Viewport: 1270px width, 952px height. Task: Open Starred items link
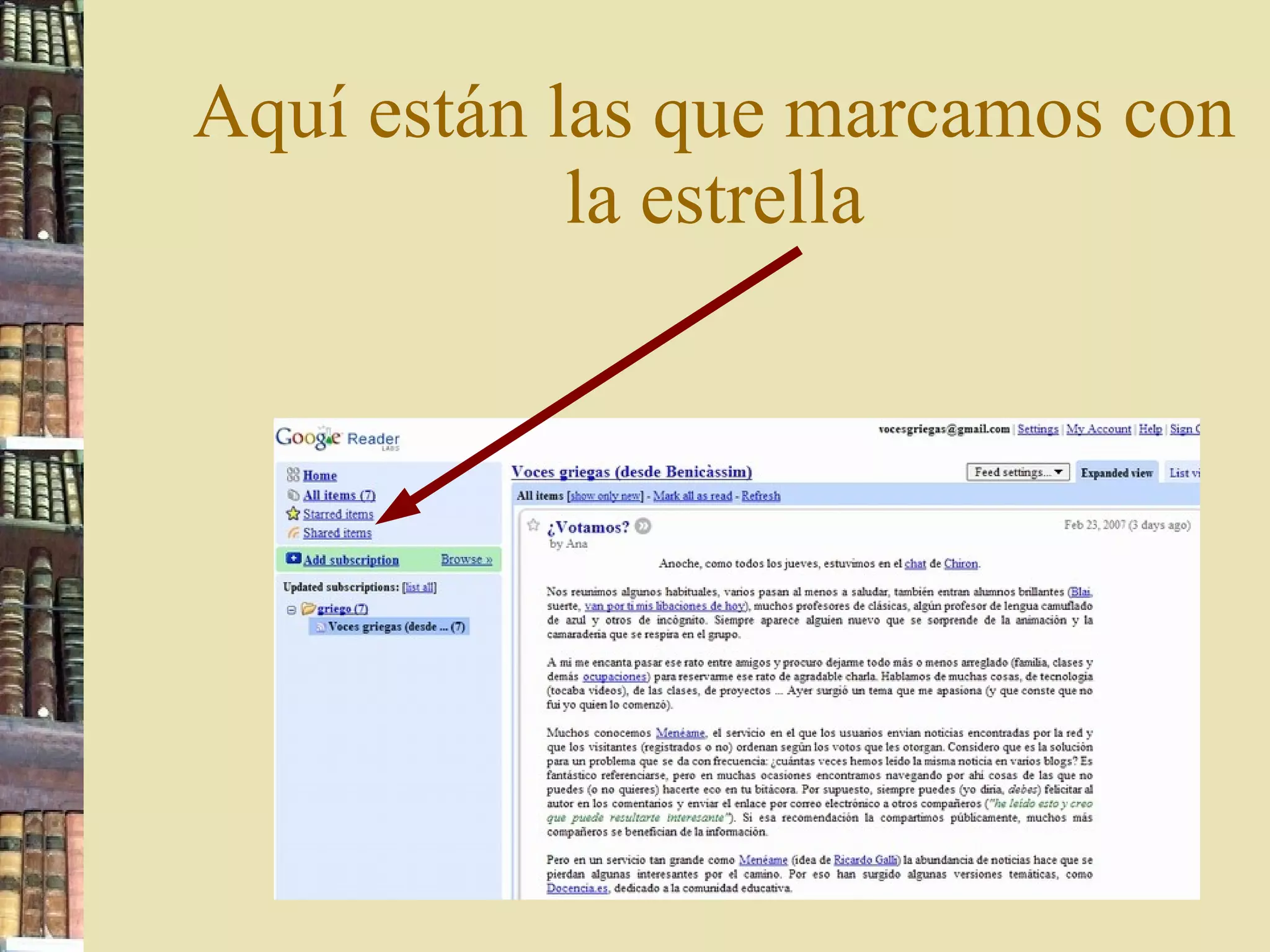[x=338, y=514]
